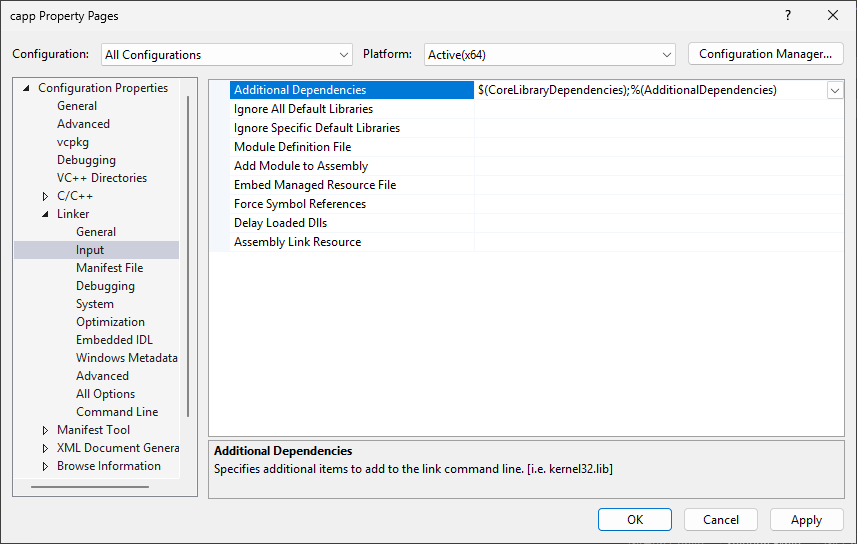
Task: Select Manifest File under Linker
Action: pos(109,268)
